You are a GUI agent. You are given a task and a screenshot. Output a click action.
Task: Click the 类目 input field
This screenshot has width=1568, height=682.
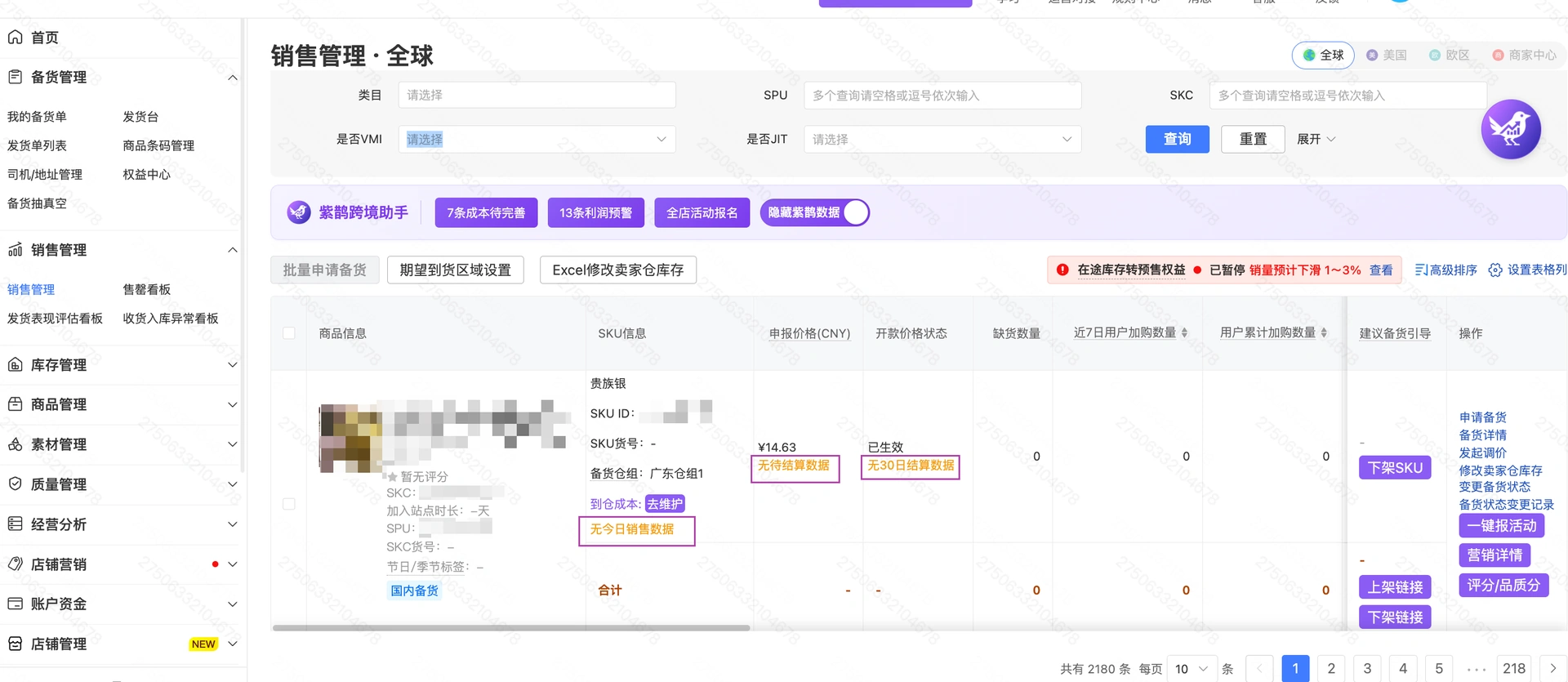tap(537, 95)
